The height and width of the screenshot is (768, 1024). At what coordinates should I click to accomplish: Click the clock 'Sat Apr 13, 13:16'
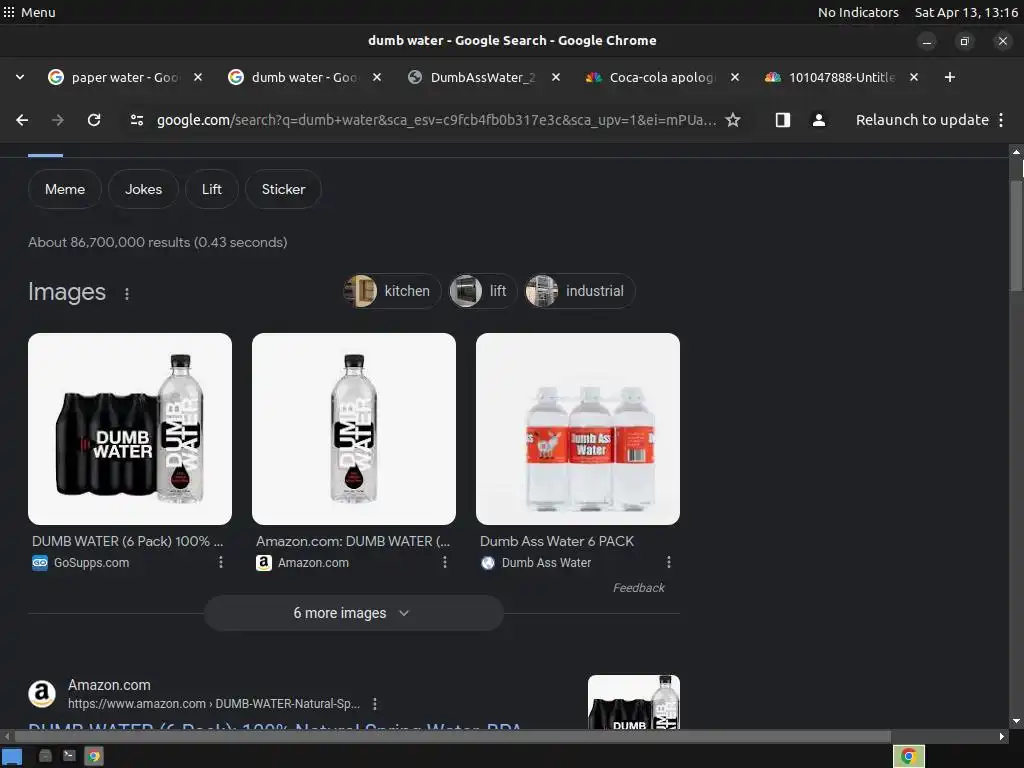click(966, 12)
